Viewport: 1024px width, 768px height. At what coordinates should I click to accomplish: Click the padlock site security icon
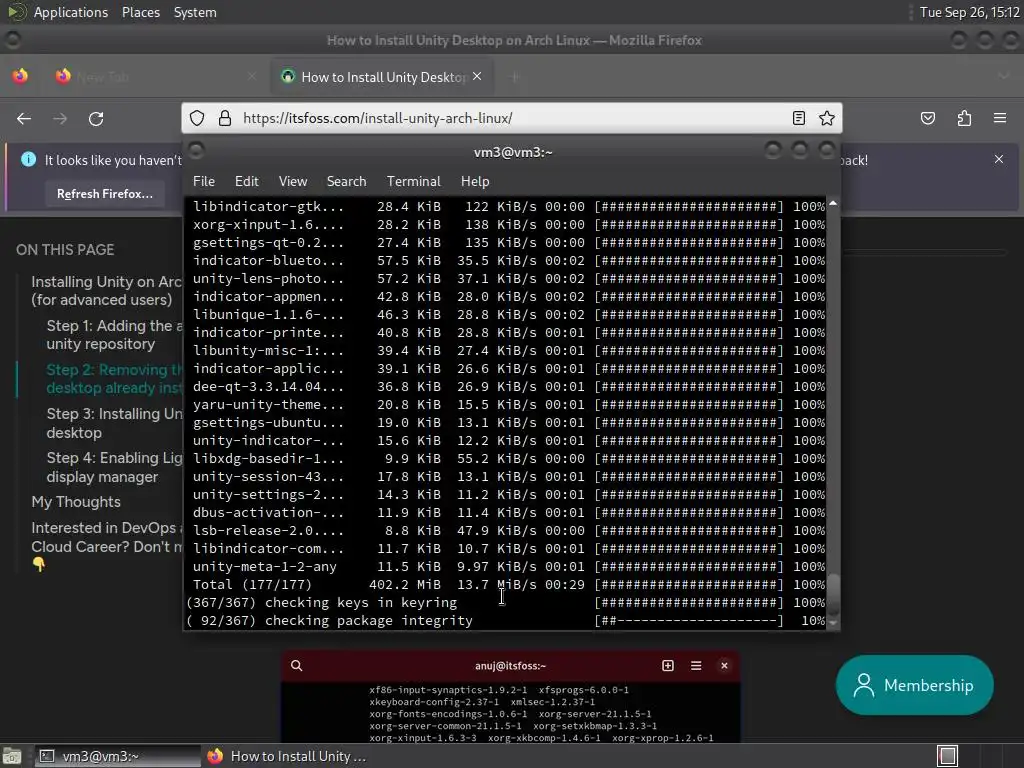225,118
